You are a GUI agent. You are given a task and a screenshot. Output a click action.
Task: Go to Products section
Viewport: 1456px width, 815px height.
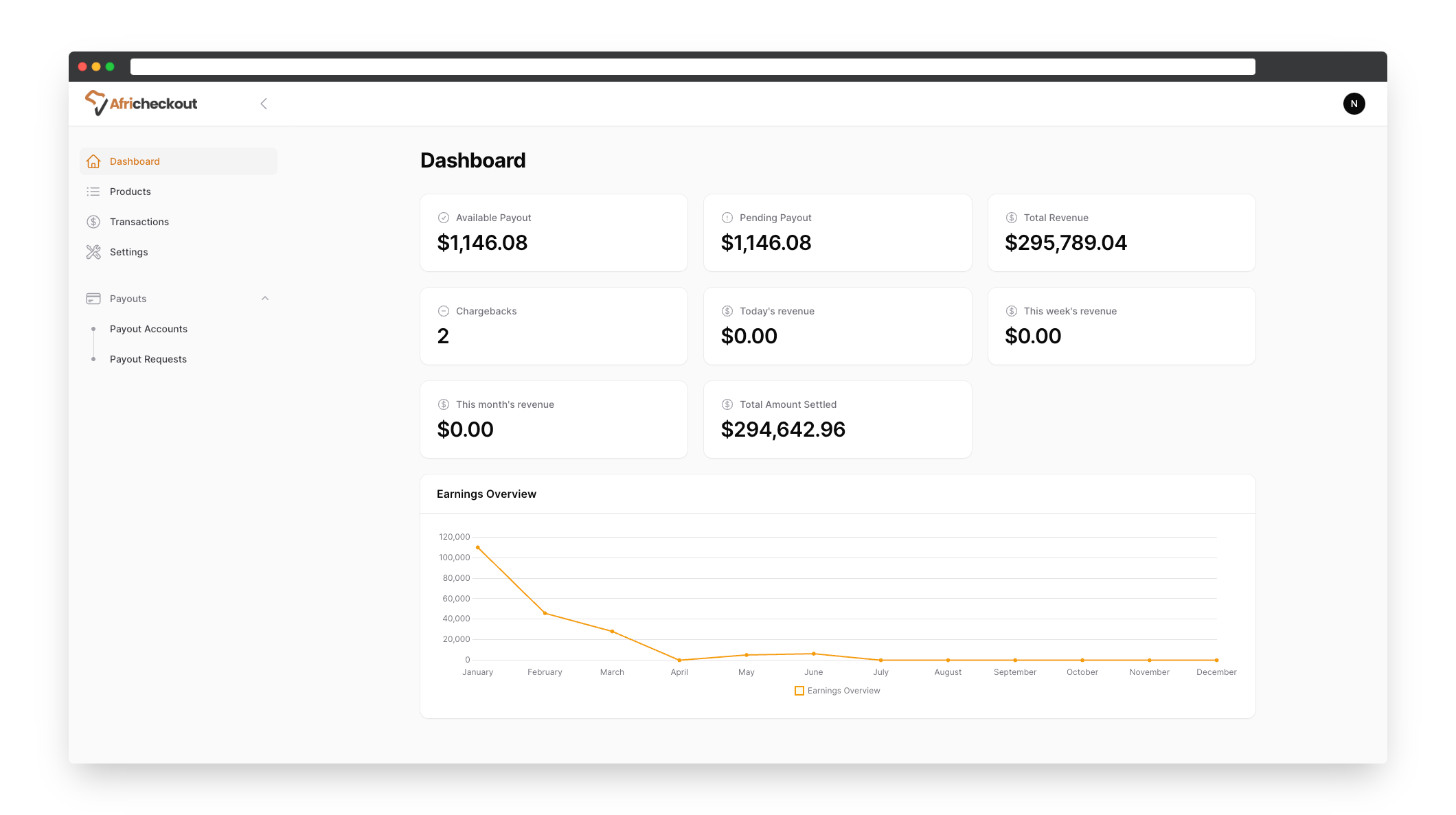(130, 192)
